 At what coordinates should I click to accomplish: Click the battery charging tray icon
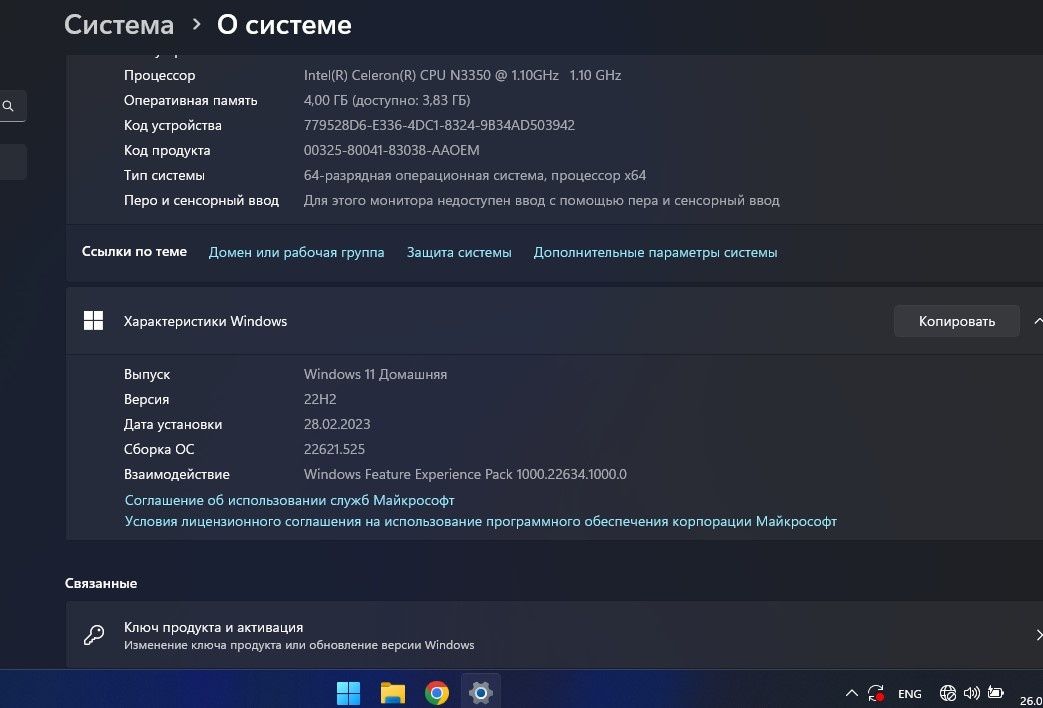pyautogui.click(x=995, y=693)
